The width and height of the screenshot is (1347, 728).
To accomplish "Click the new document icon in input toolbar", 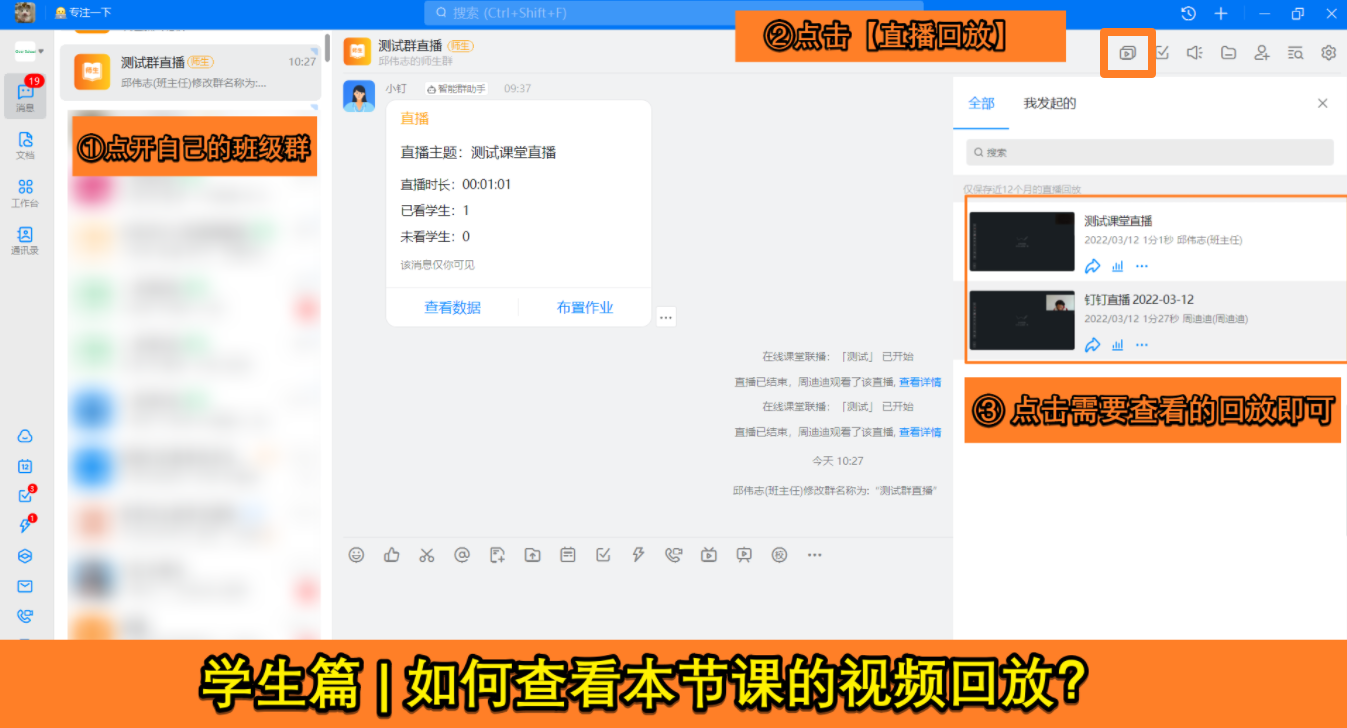I will click(x=497, y=555).
